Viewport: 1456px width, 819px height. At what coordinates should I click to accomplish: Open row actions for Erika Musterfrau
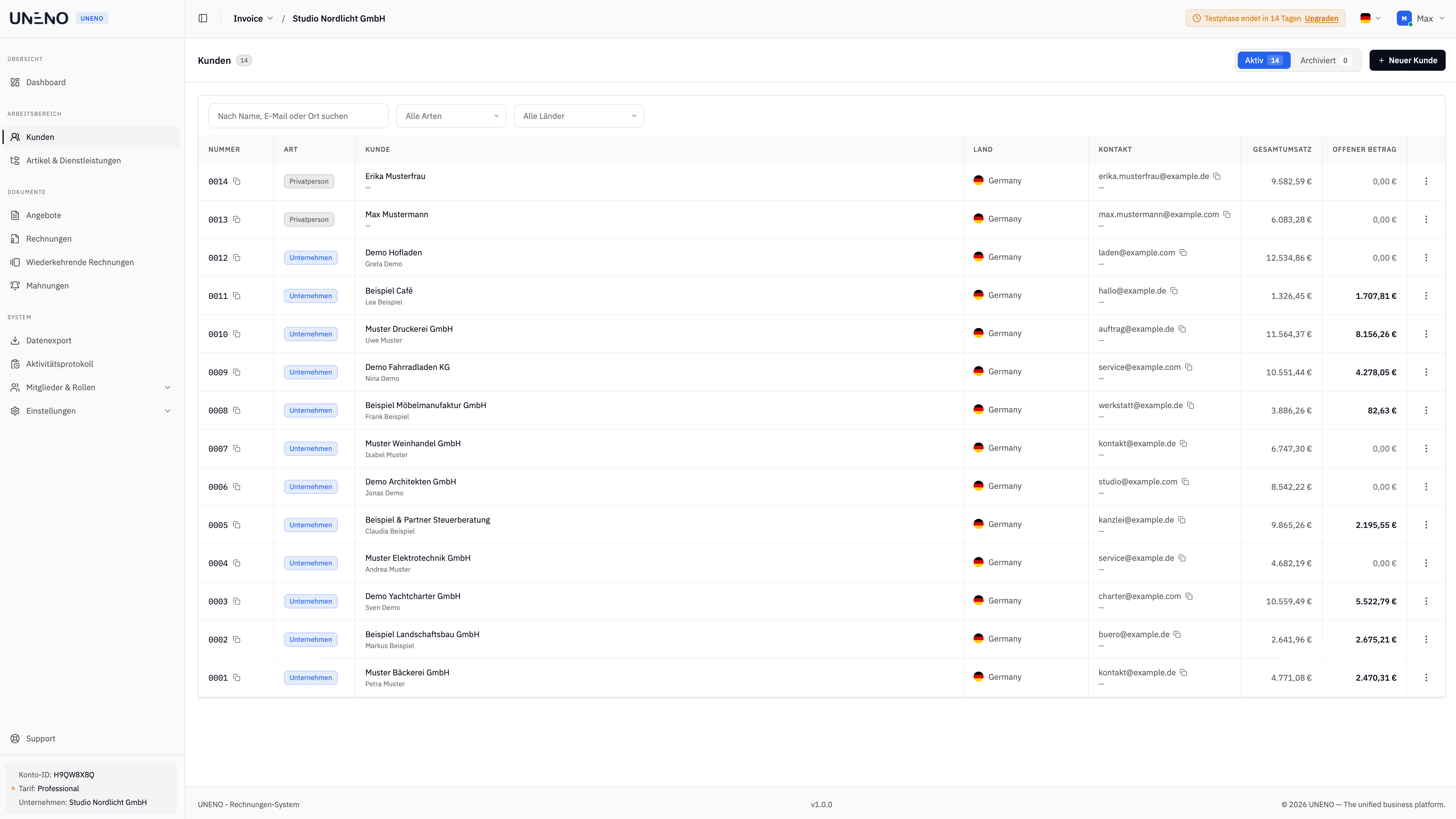[x=1426, y=182]
